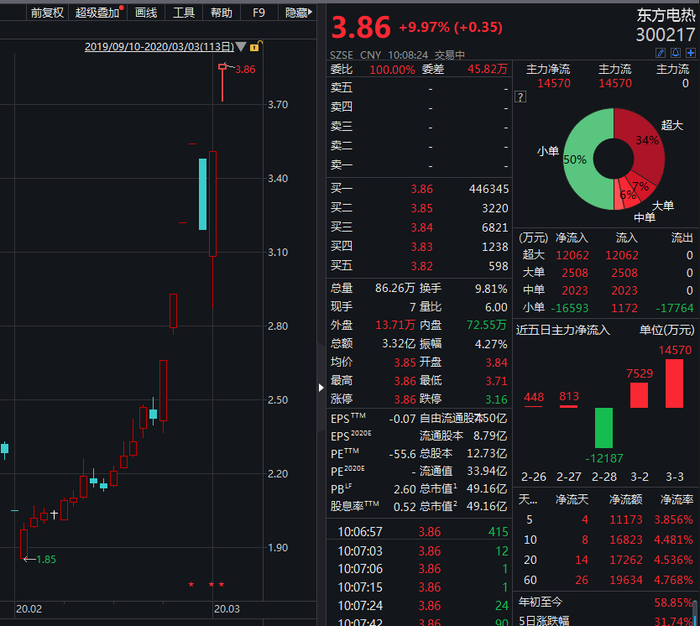Click the yellow lock icon beside date range
This screenshot has width=700, height=626.
click(x=255, y=46)
